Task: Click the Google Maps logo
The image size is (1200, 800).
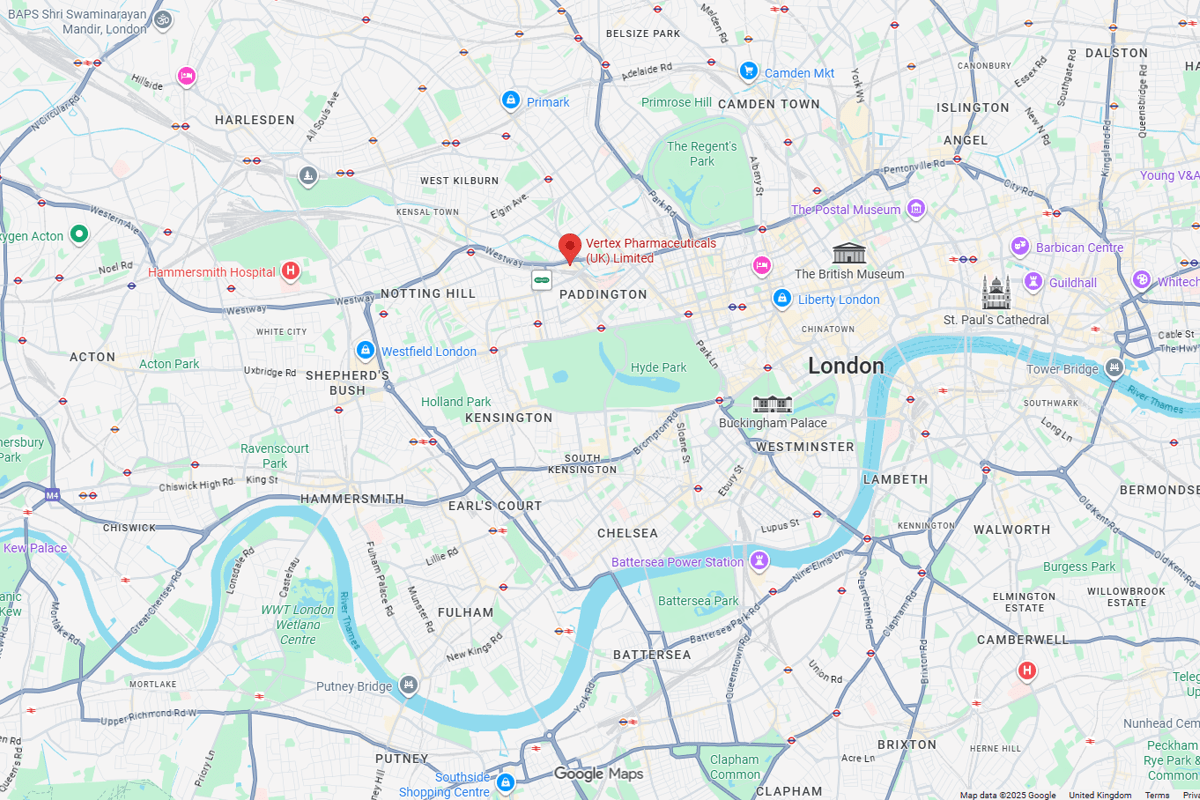Action: pos(599,774)
